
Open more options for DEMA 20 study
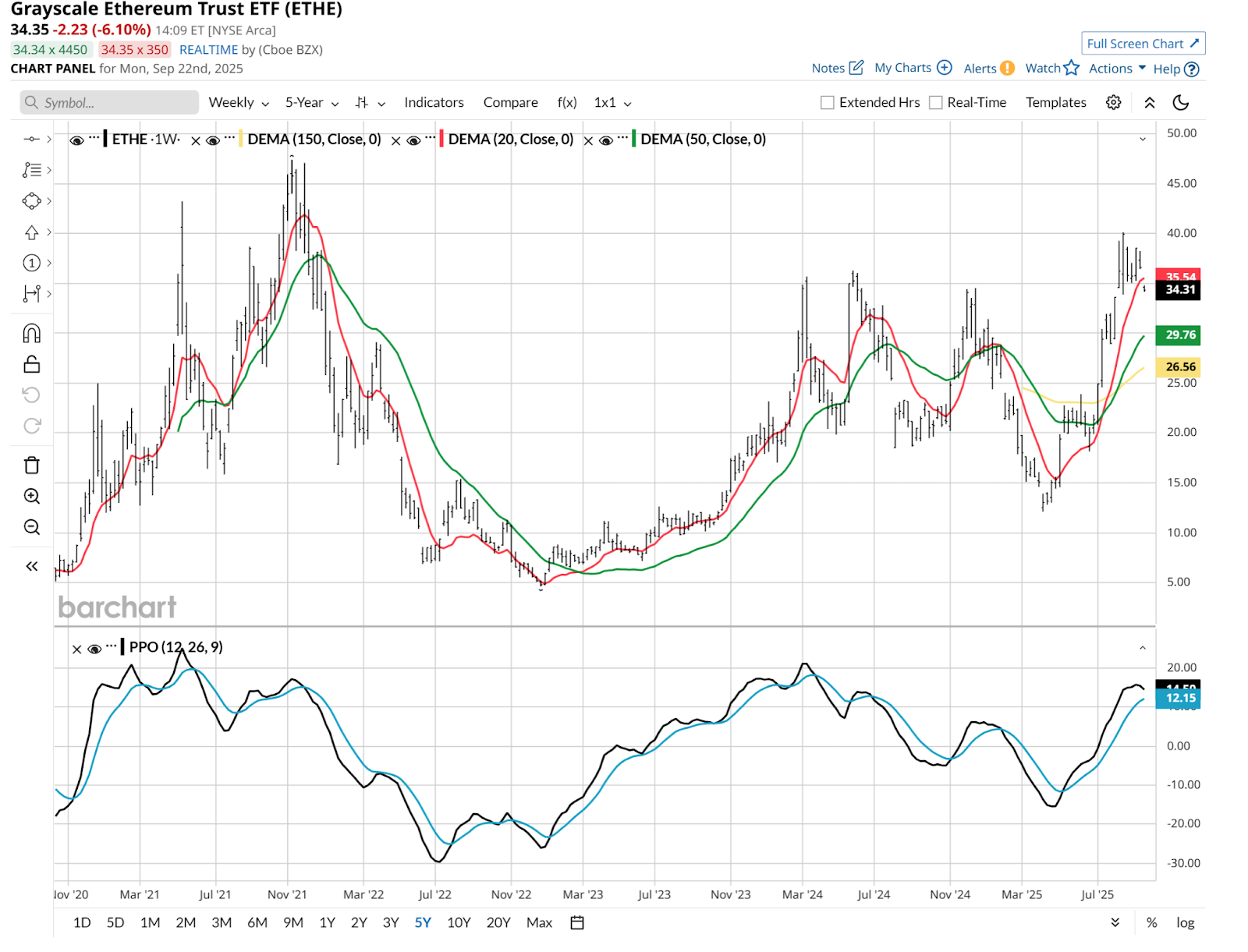(431, 137)
